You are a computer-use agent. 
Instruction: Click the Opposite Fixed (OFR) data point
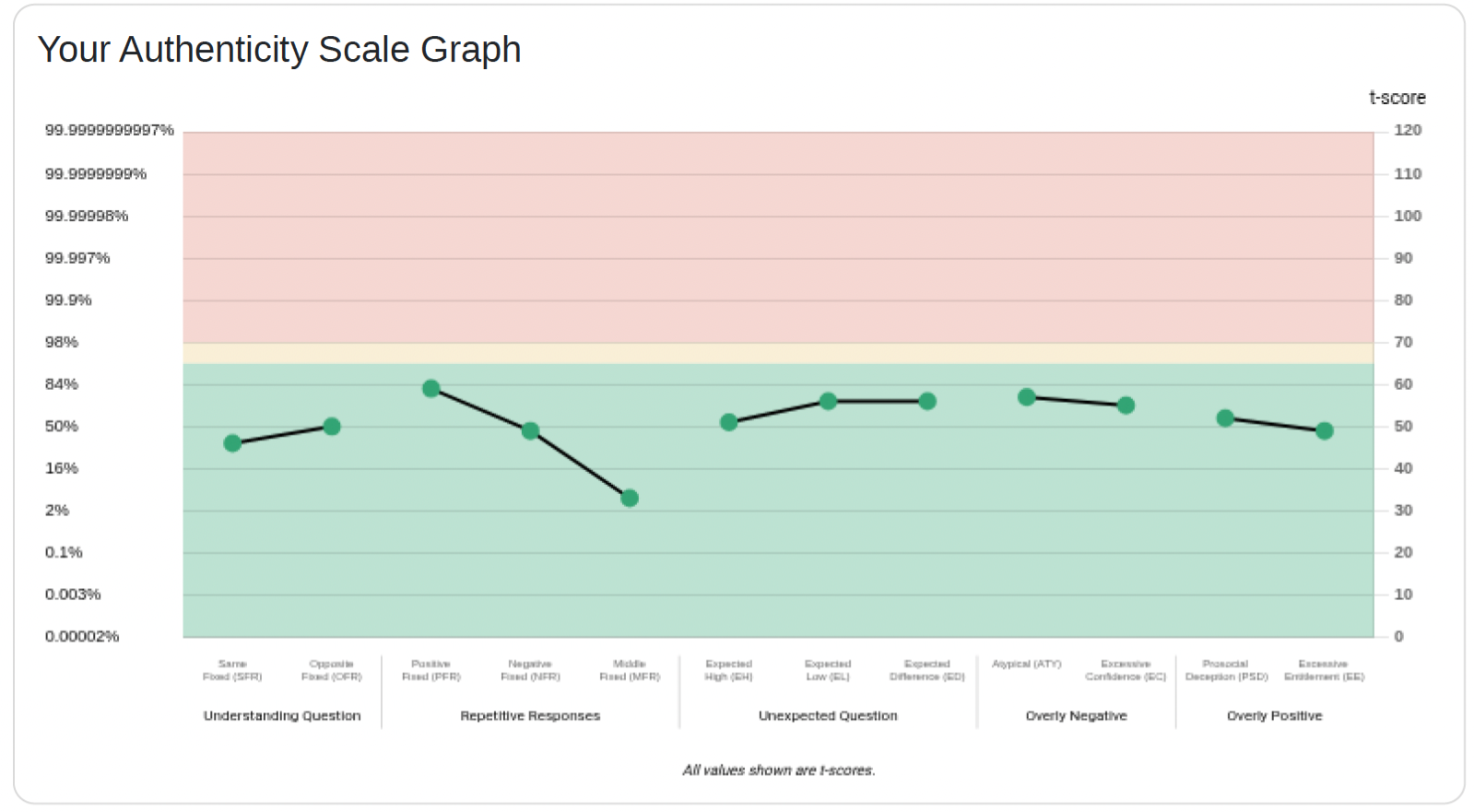(x=332, y=427)
